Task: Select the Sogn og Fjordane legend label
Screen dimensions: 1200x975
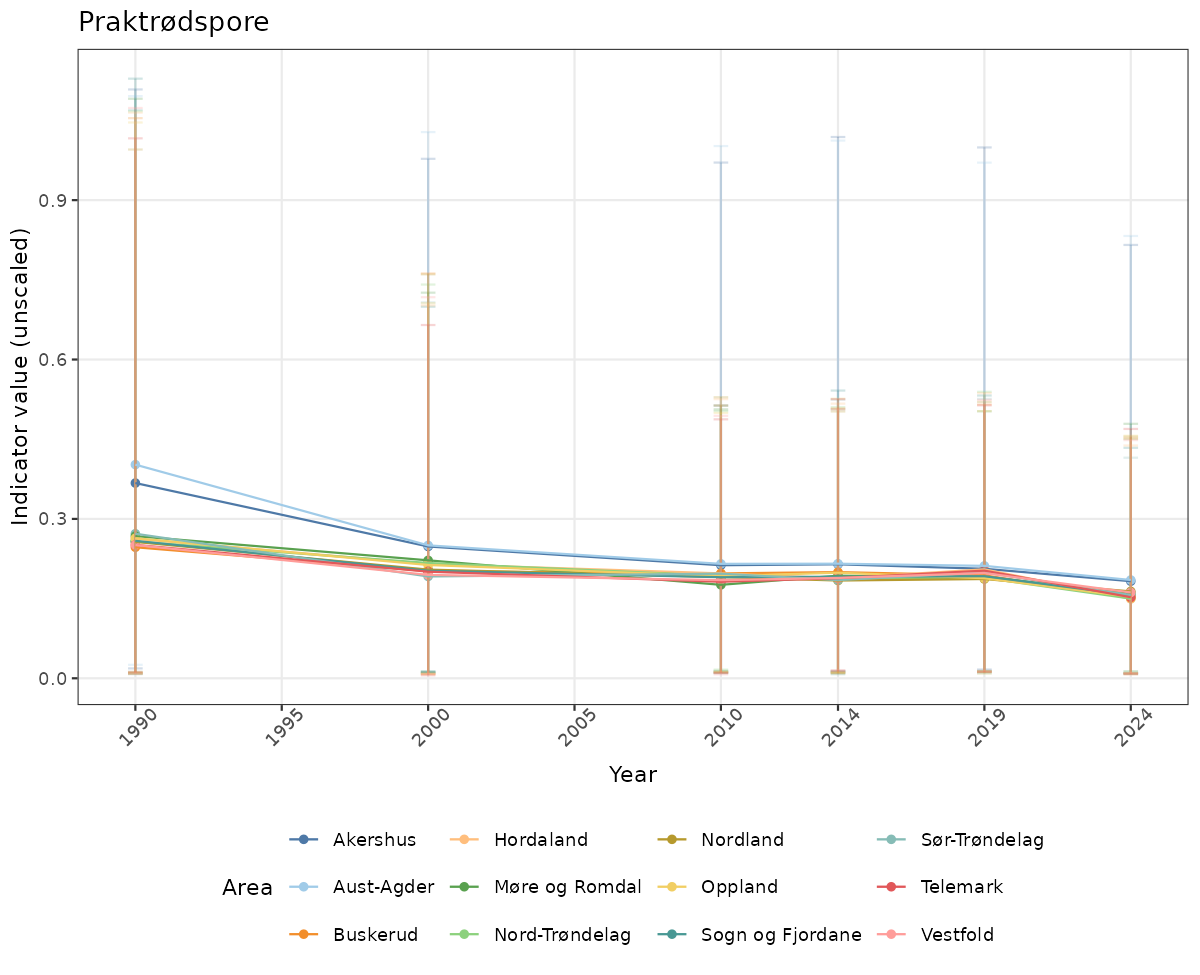Action: tap(781, 935)
